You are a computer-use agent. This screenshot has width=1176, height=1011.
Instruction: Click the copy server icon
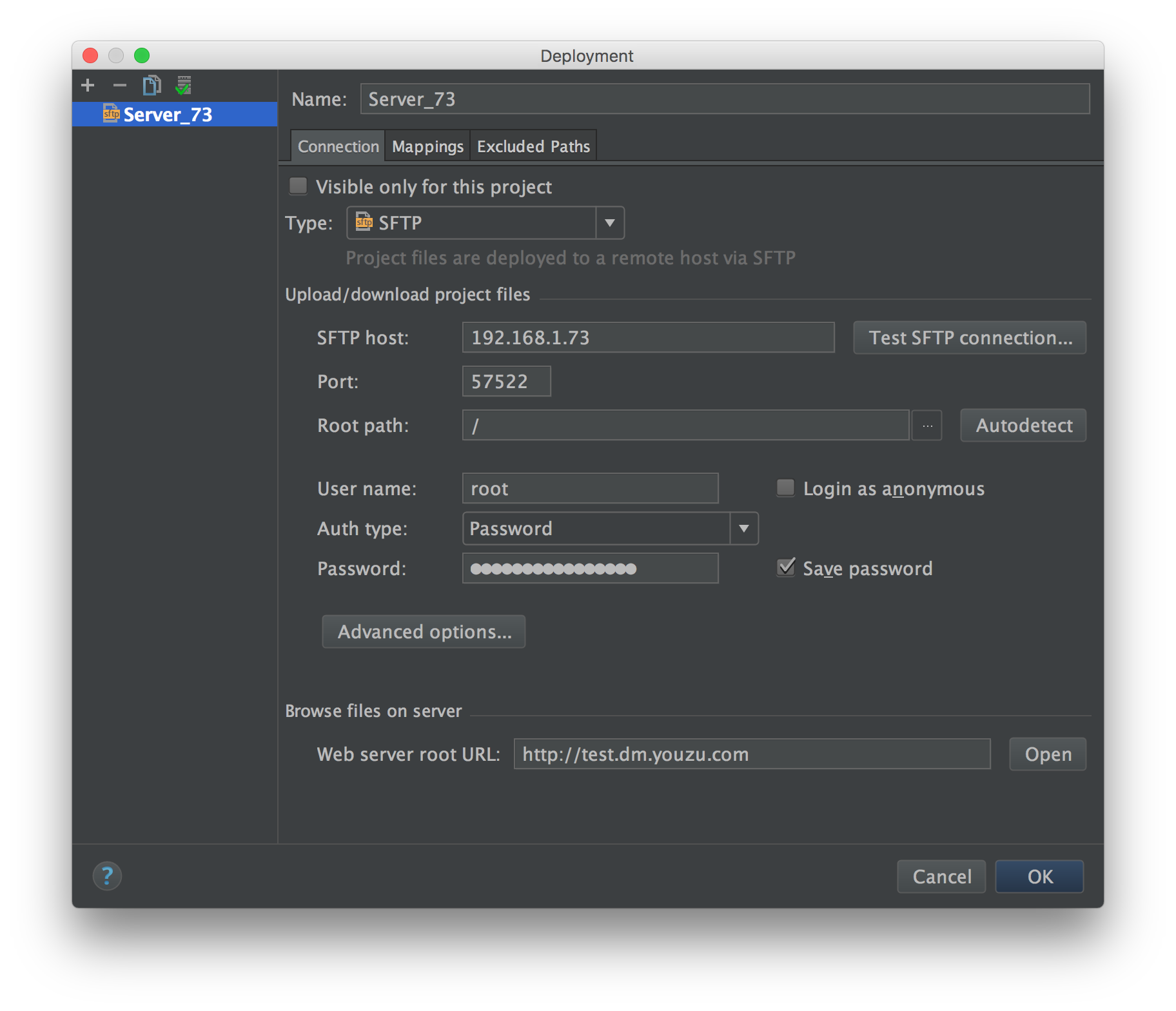[152, 85]
